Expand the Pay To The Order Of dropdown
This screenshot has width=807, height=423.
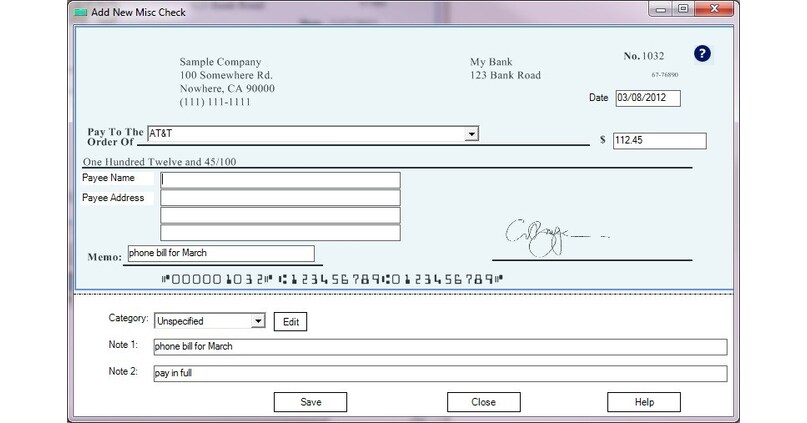(470, 133)
